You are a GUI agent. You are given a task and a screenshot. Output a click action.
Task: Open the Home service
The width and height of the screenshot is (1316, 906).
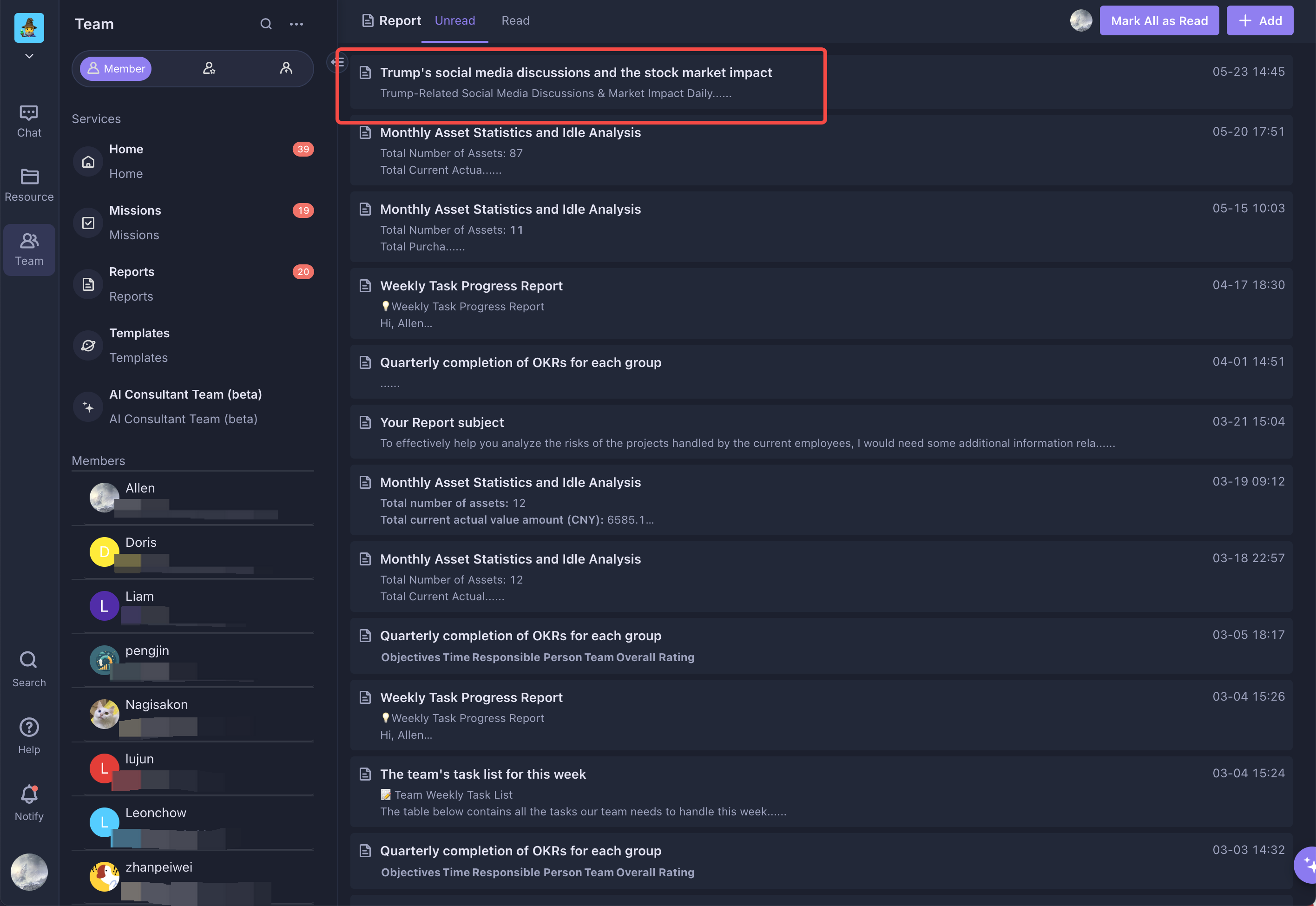click(193, 161)
